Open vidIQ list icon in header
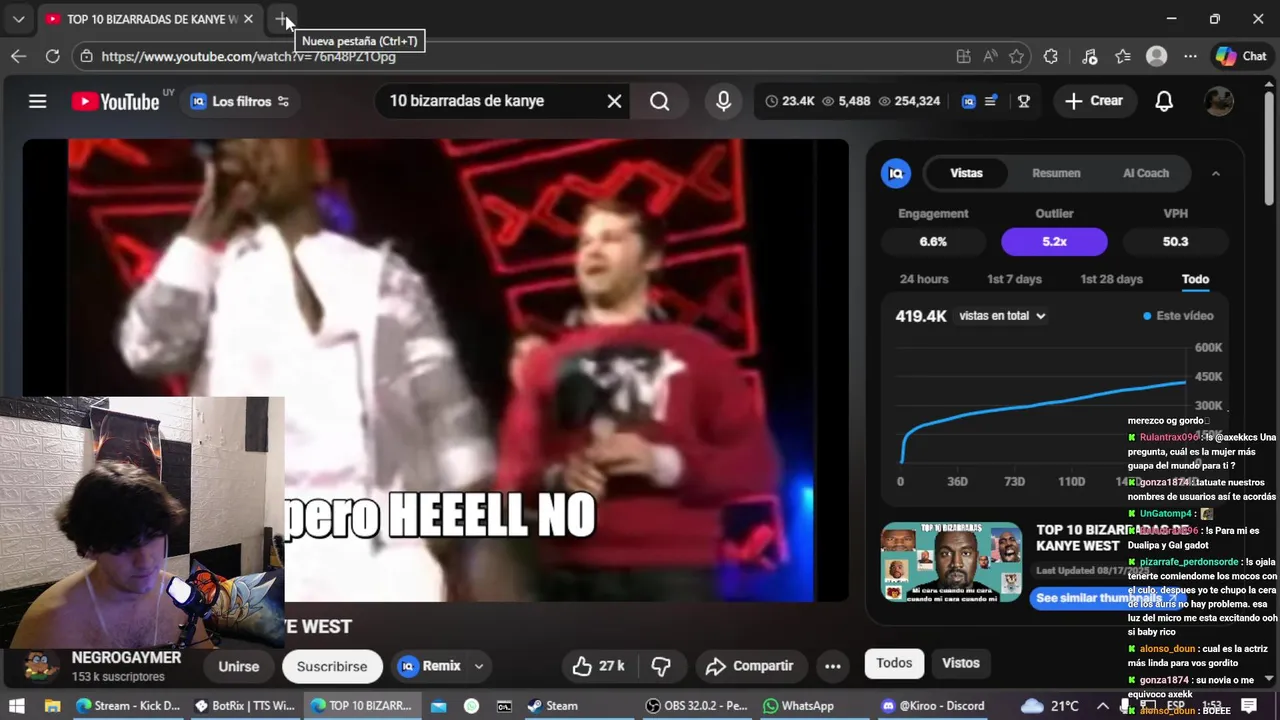Screen dimensions: 1280x720 (991, 101)
